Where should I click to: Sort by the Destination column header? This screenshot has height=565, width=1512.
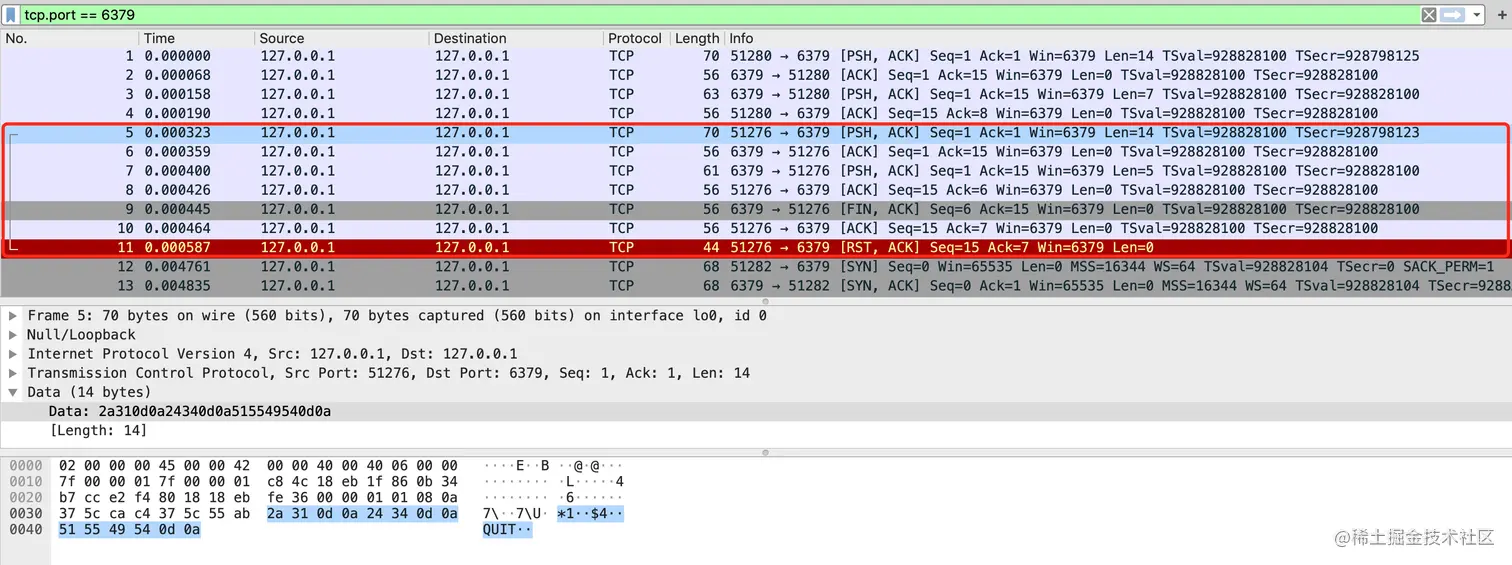517,38
